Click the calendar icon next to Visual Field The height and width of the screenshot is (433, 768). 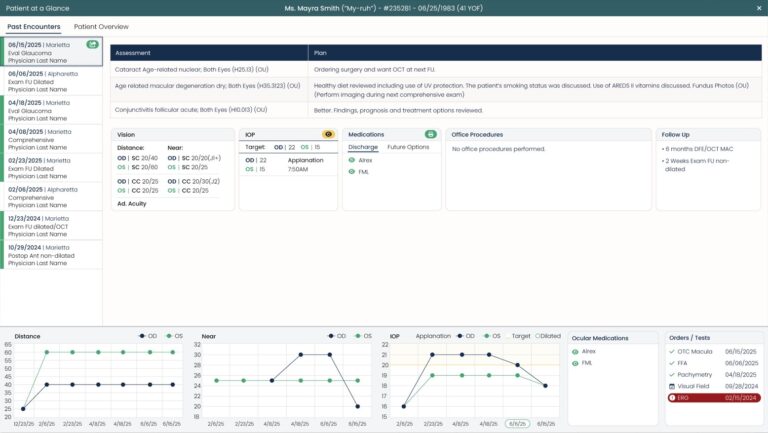(672, 385)
